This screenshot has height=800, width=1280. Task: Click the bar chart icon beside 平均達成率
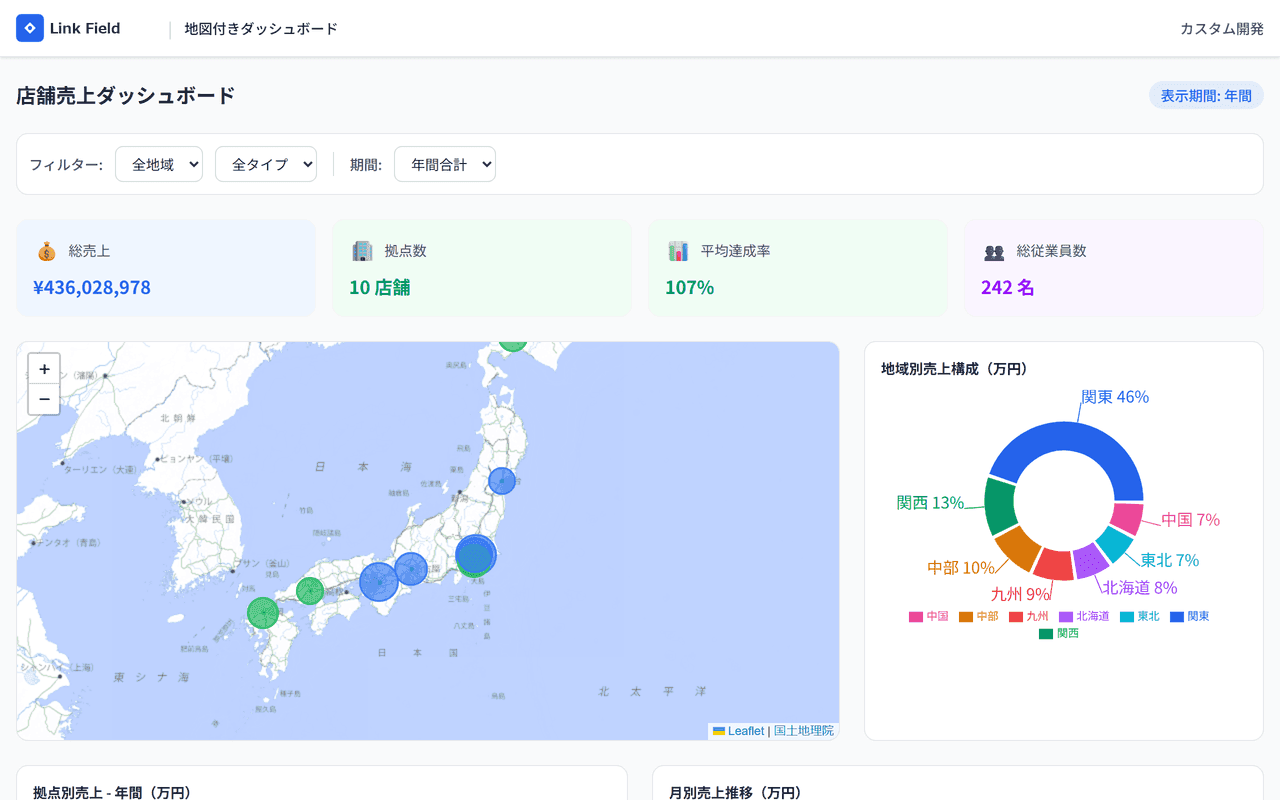678,251
